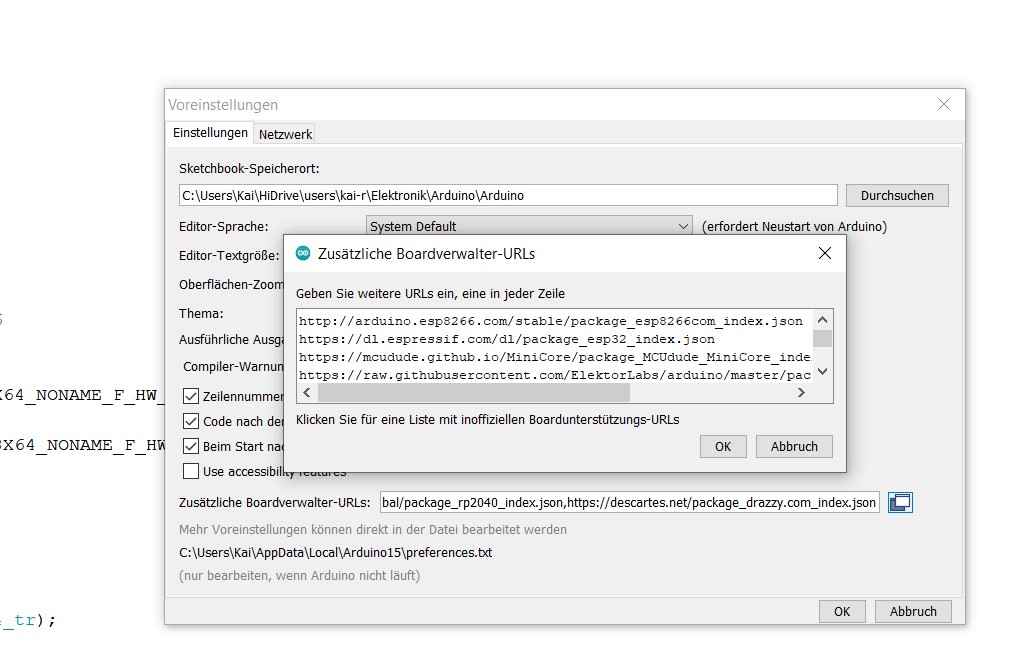Click the horizontal scrollbar thumb in URL list
1032x652 pixels.
(x=474, y=393)
